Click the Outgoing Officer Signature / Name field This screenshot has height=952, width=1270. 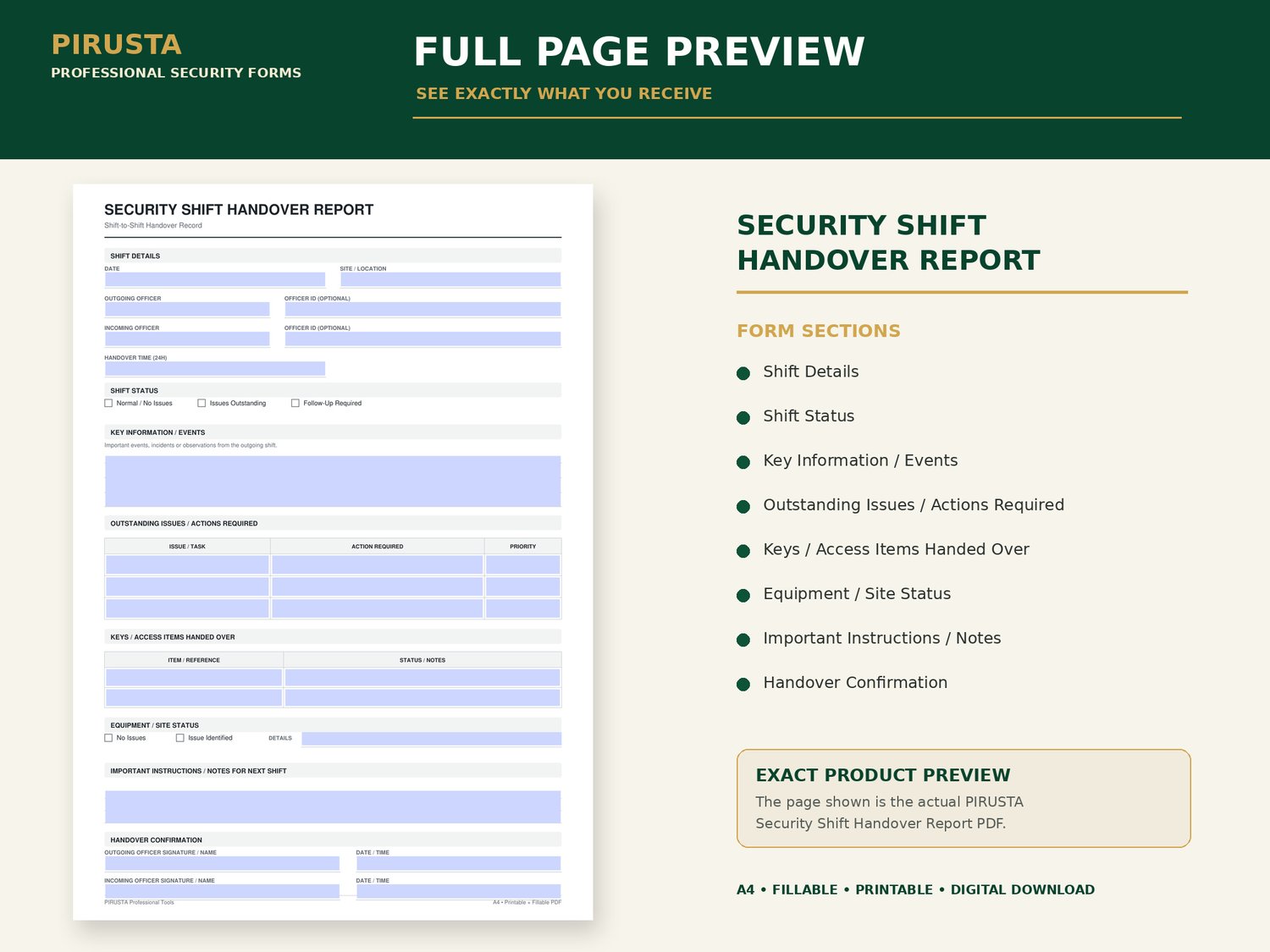[222, 863]
